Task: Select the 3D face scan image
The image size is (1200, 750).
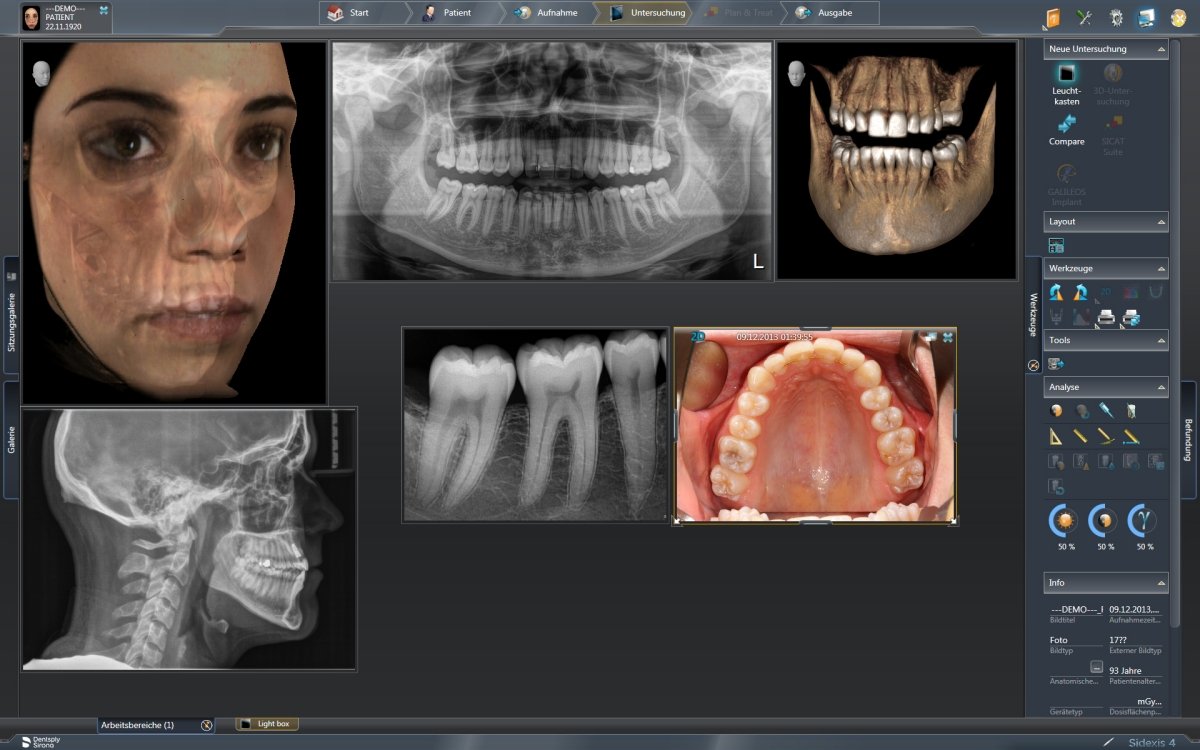Action: tap(174, 222)
